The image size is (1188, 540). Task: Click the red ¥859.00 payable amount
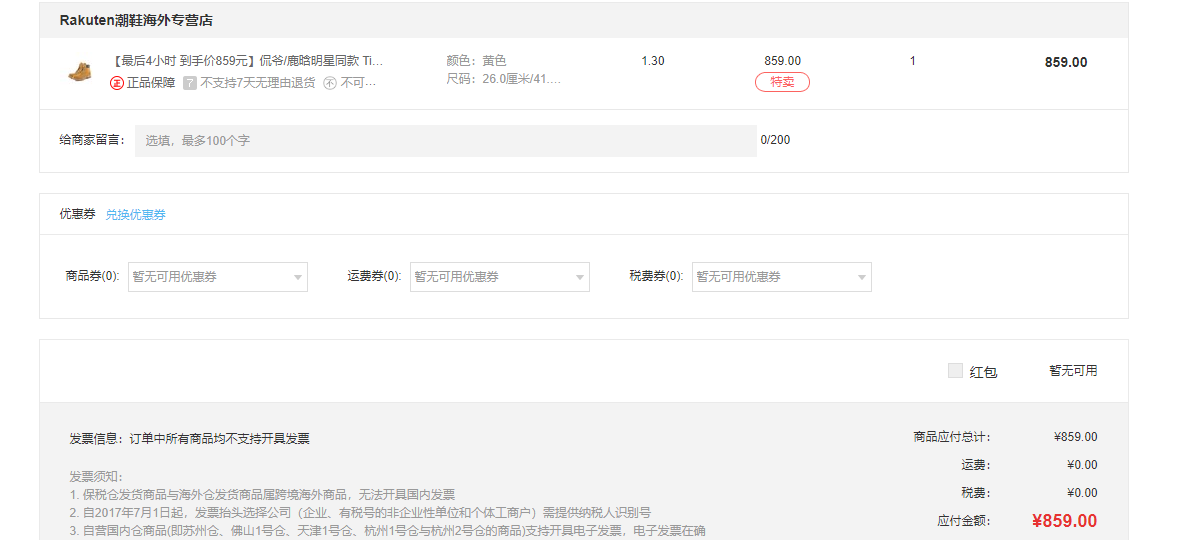pyautogui.click(x=1064, y=521)
